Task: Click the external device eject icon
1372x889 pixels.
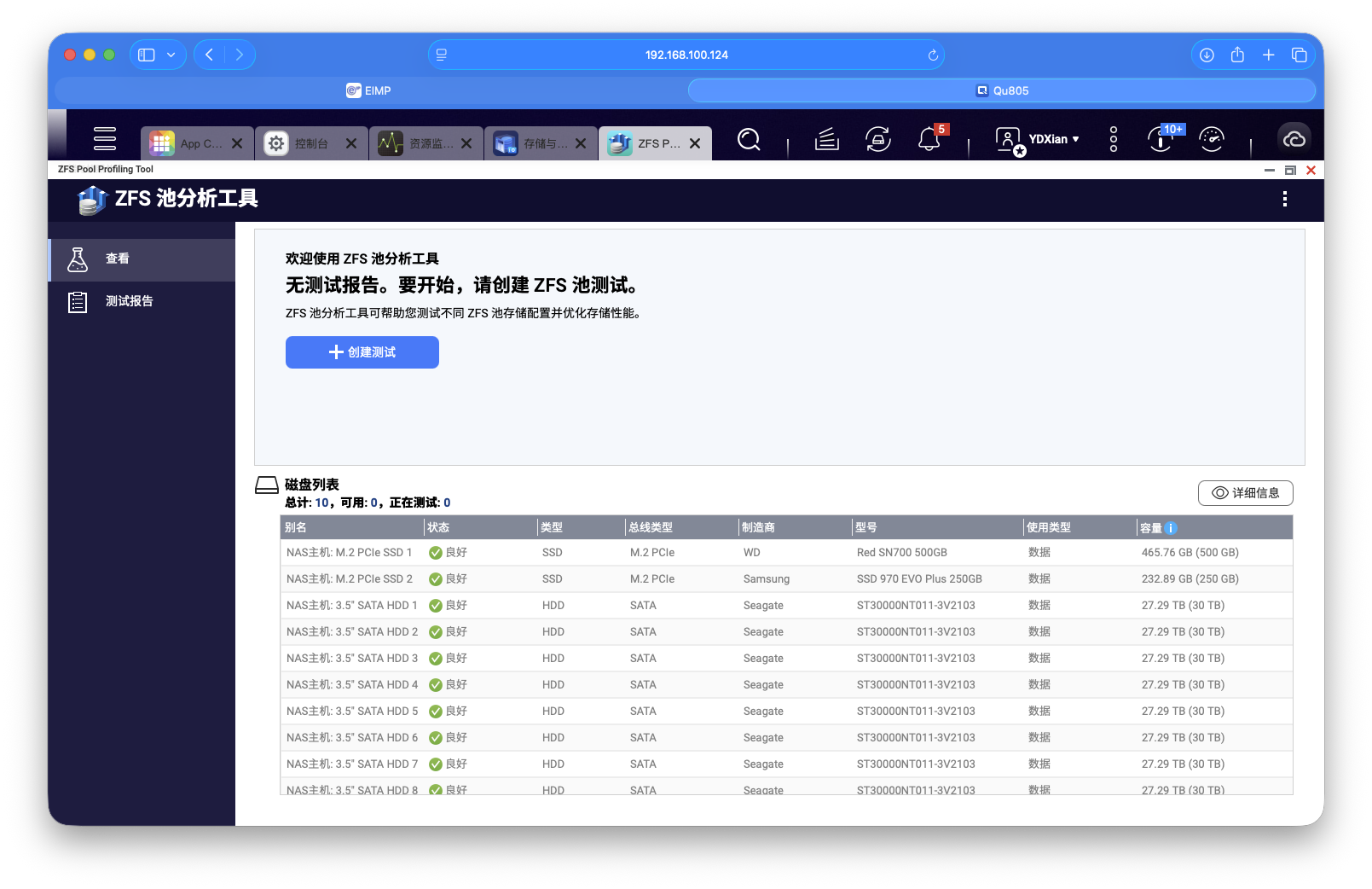Action: (878, 139)
